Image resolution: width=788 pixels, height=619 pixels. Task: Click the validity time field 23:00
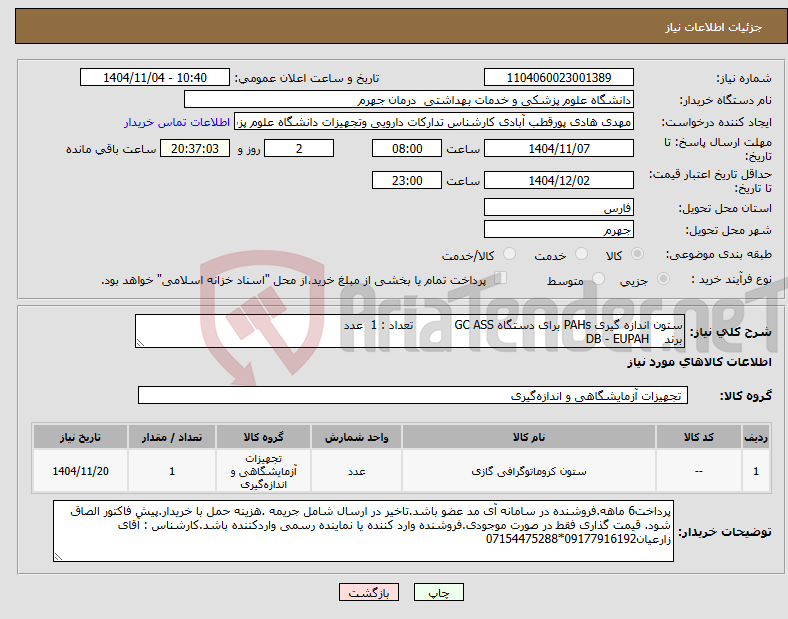(x=407, y=180)
